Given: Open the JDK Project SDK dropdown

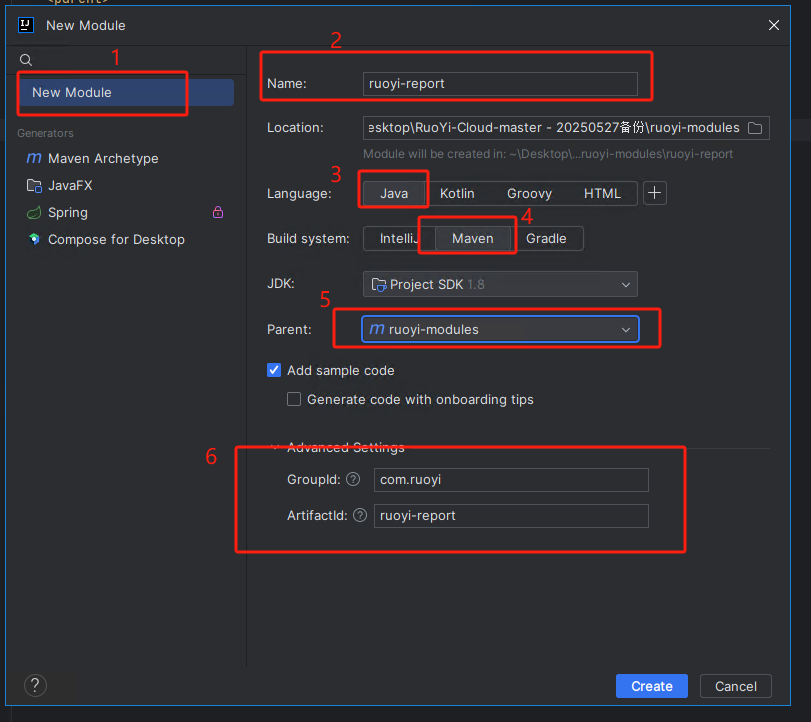Looking at the screenshot, I should pos(500,284).
